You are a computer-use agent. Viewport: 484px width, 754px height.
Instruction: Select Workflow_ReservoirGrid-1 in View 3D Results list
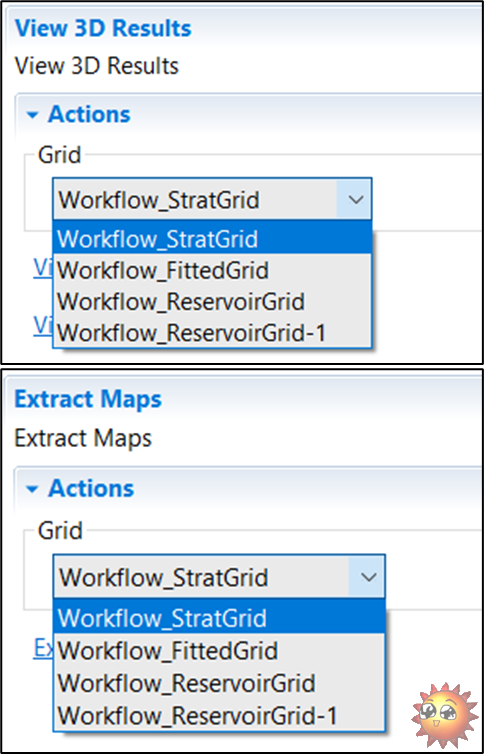click(x=212, y=332)
